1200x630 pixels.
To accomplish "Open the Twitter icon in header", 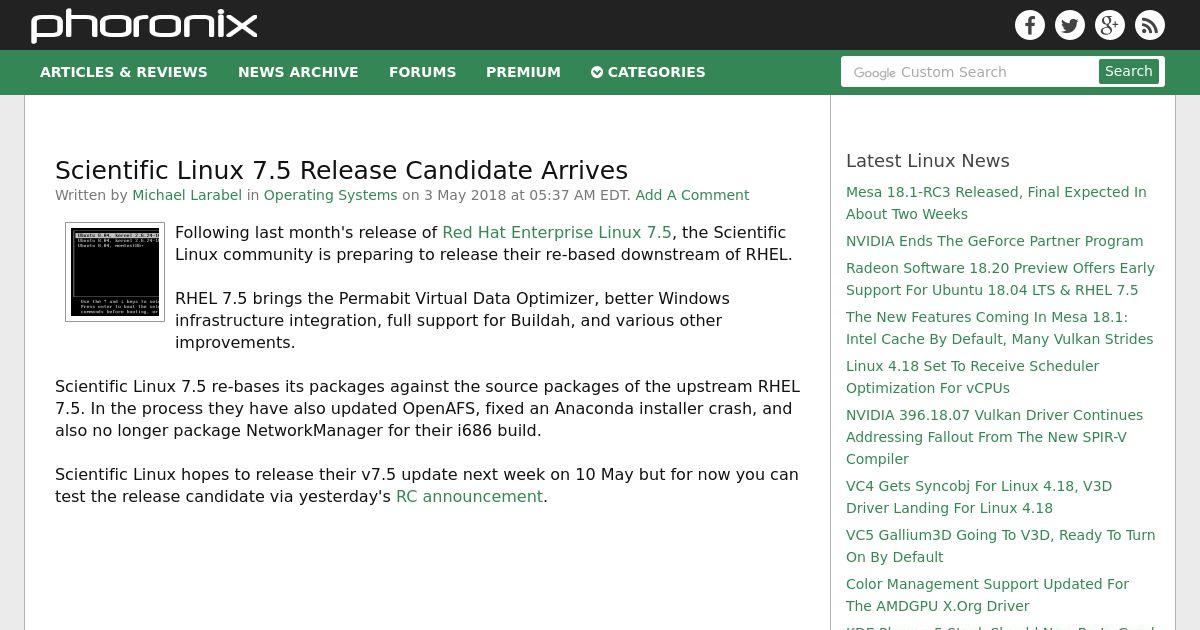I will click(1070, 25).
